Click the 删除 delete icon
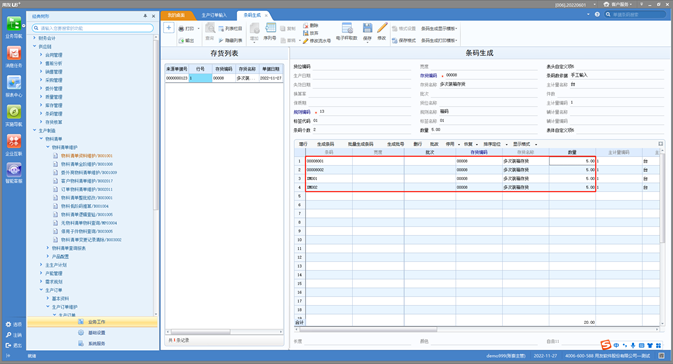This screenshot has width=673, height=364. point(305,26)
